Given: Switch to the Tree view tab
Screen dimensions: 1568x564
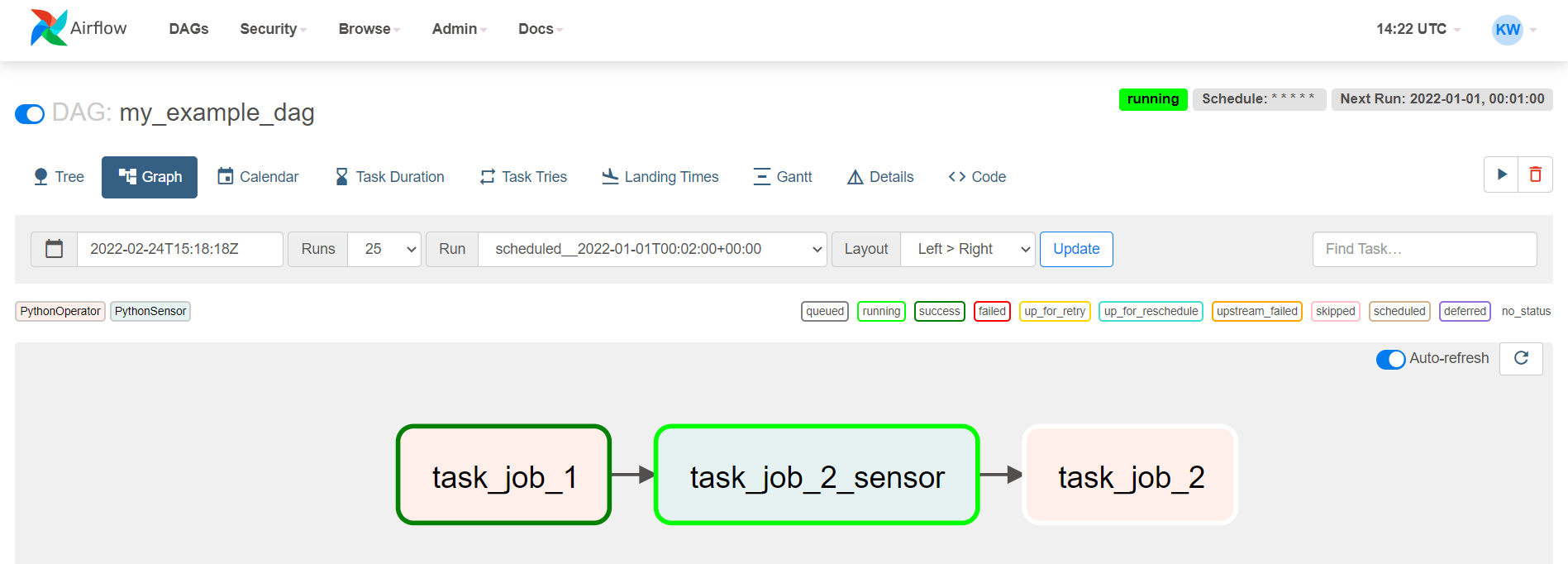Looking at the screenshot, I should pyautogui.click(x=59, y=177).
